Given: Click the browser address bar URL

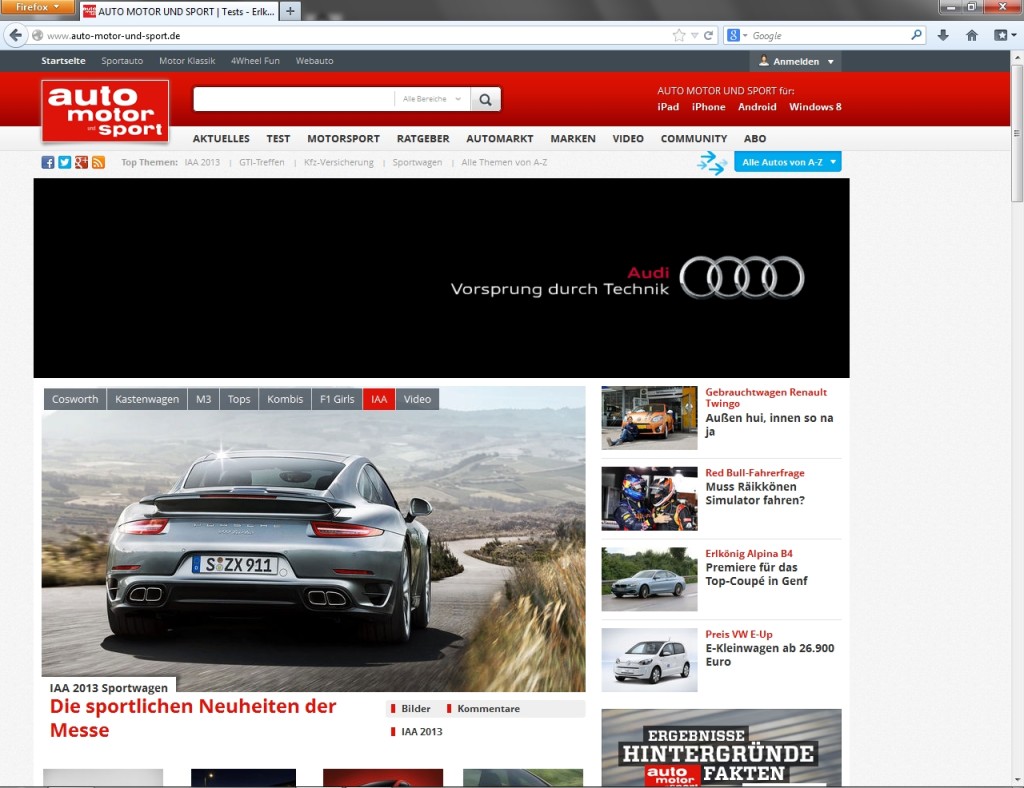Looking at the screenshot, I should pos(113,36).
